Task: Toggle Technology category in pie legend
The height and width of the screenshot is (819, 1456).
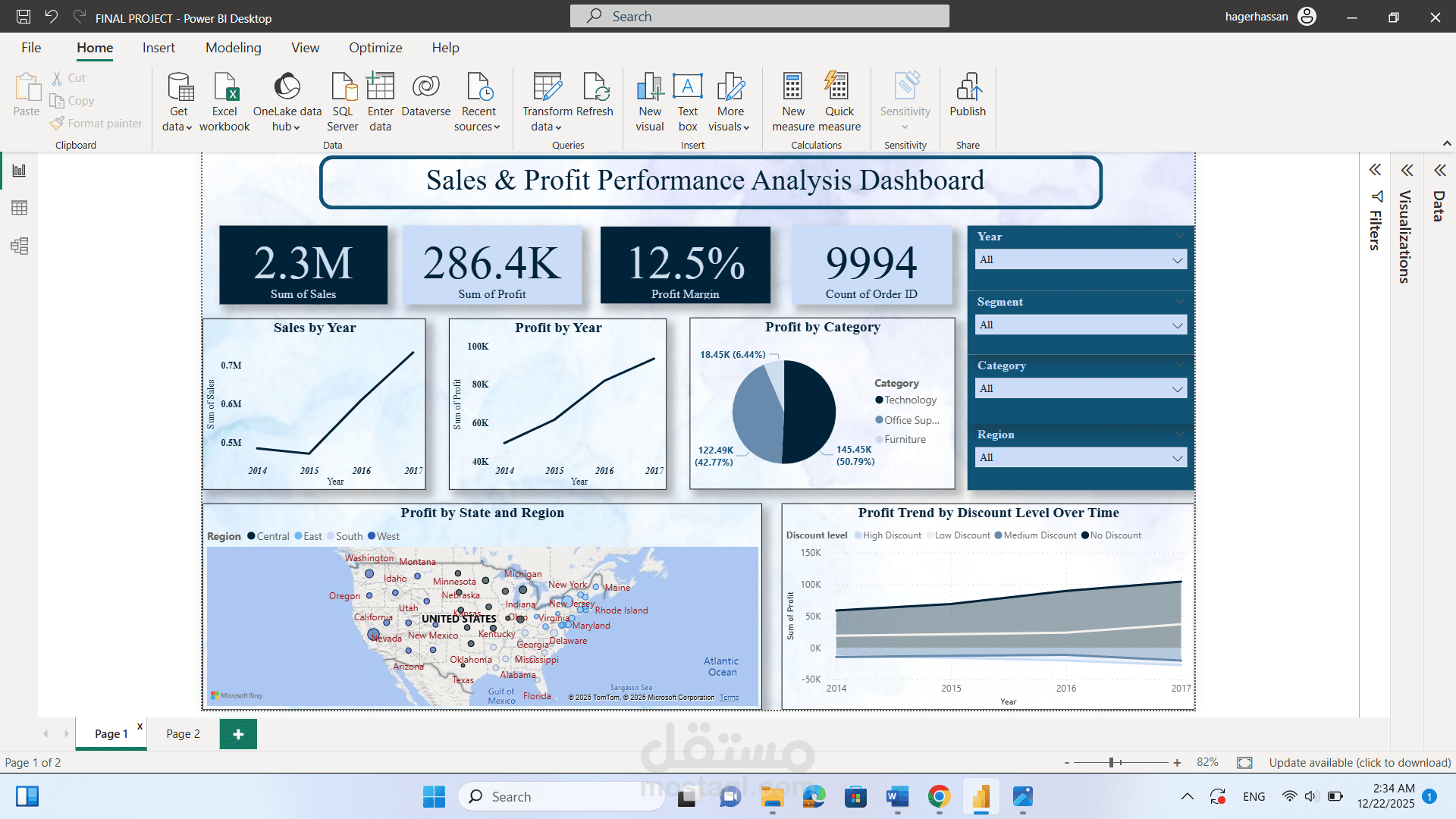Action: [910, 400]
